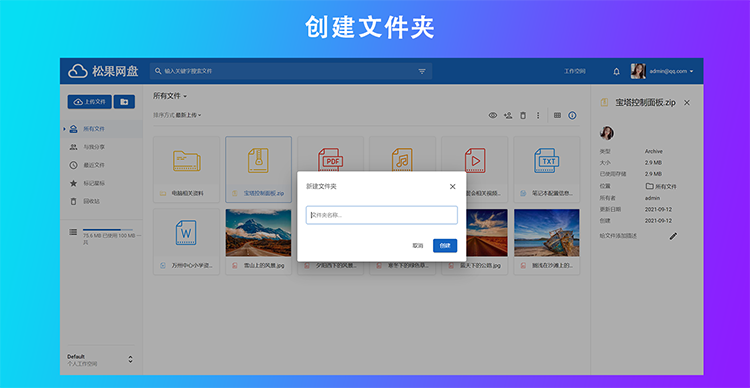Focus the 文件夹名称 input field
This screenshot has height=388, width=750.
pyautogui.click(x=382, y=215)
